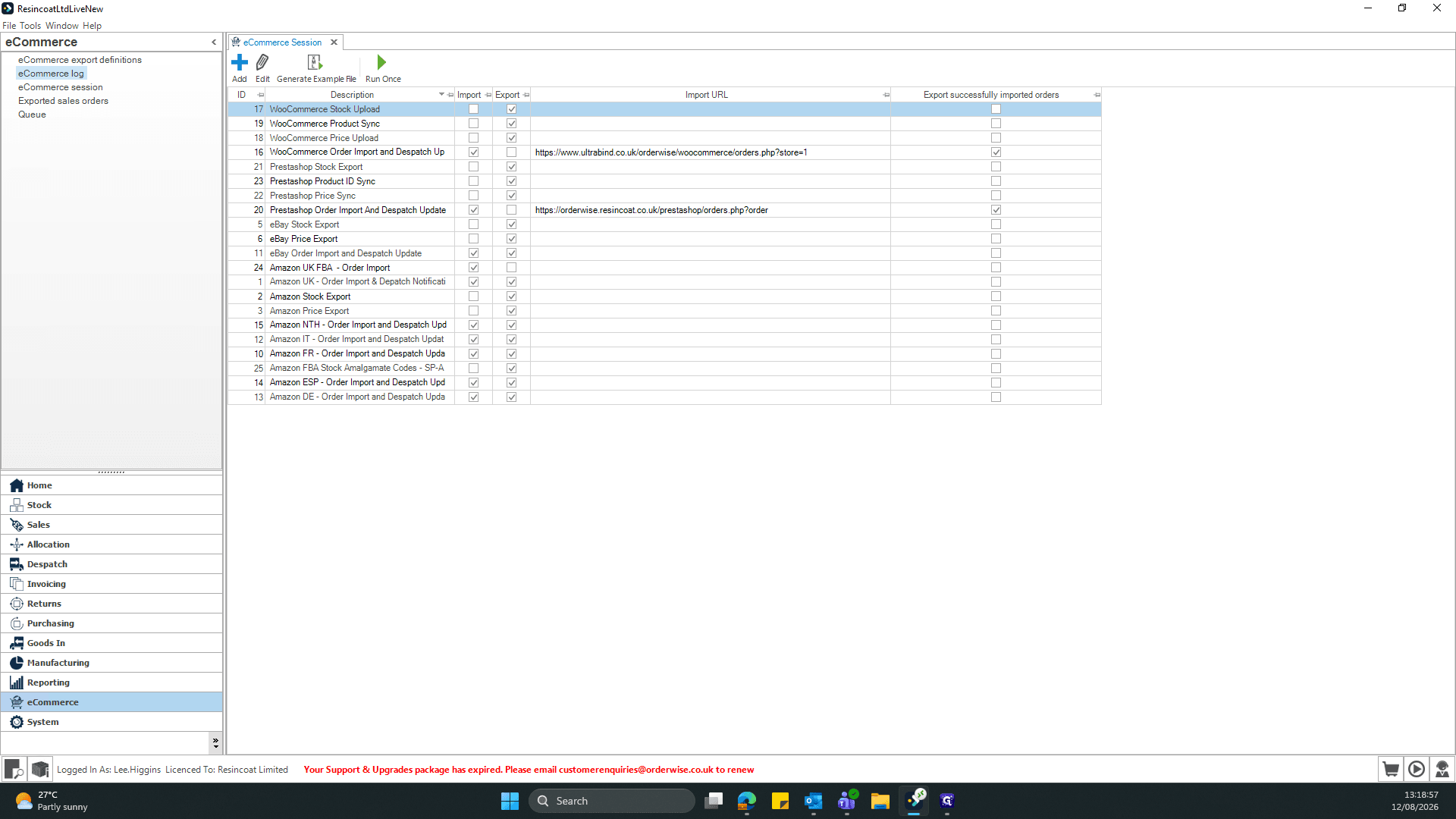The width and height of the screenshot is (1456, 819).
Task: Click the taskbar clock and date
Action: pos(1414,801)
